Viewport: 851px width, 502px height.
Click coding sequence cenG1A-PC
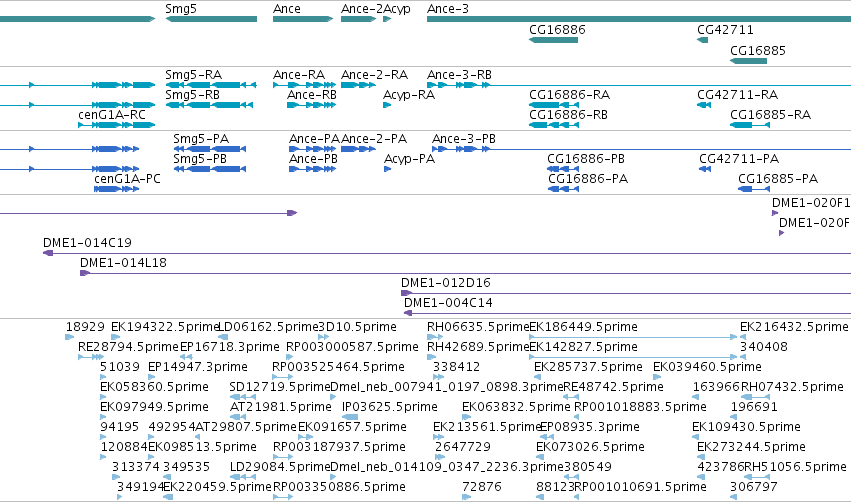(x=117, y=189)
